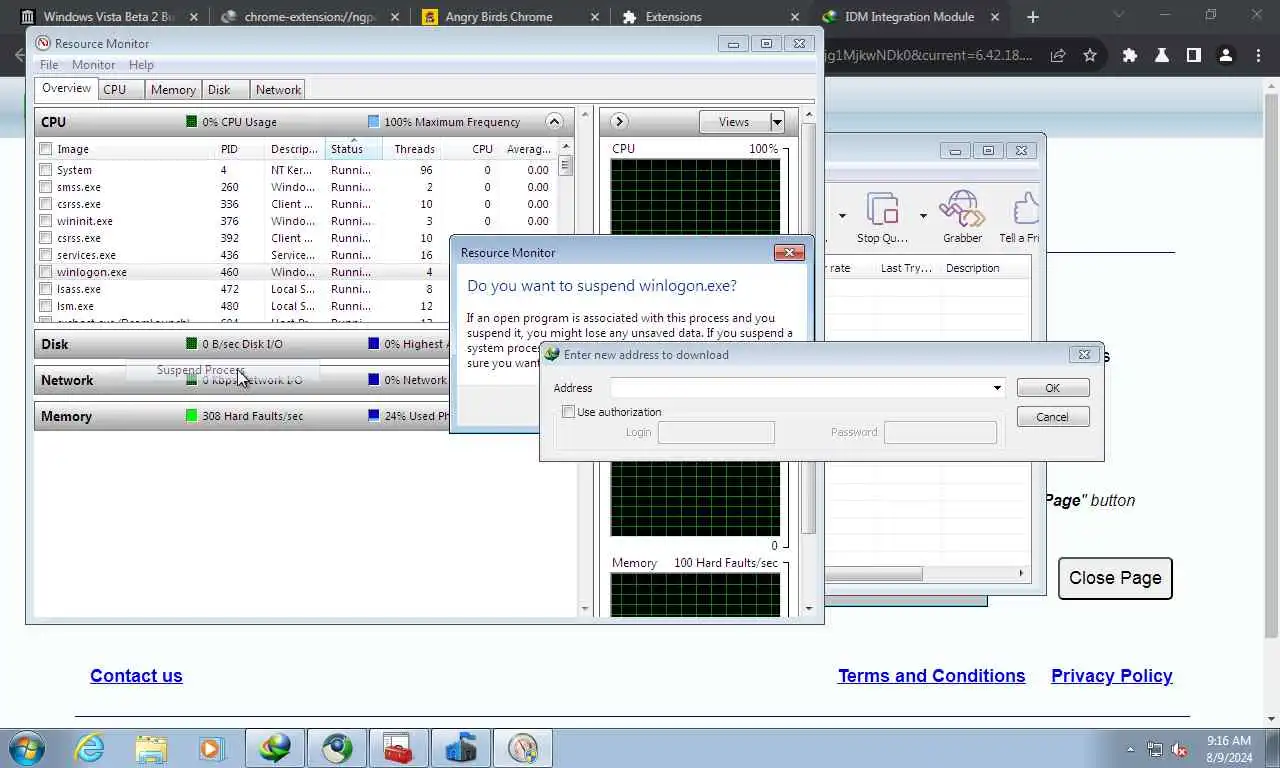Image resolution: width=1280 pixels, height=768 pixels.
Task: Show hidden tray icons arrow
Action: tap(1131, 749)
